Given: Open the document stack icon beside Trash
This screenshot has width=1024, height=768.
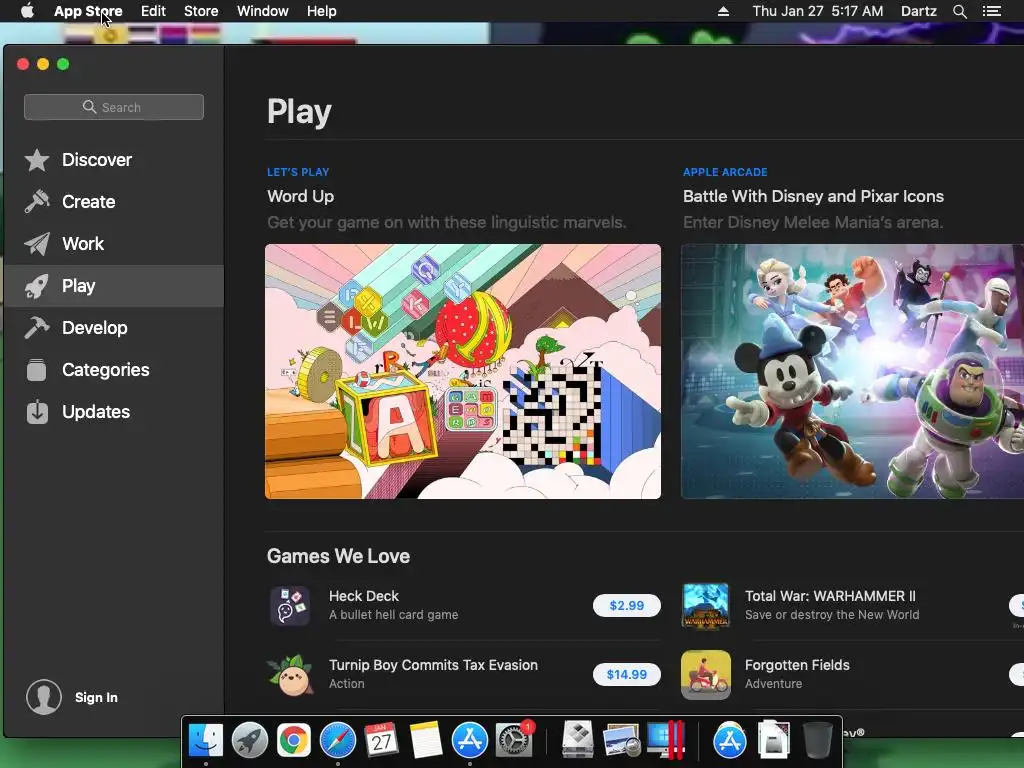Looking at the screenshot, I should click(x=773, y=741).
